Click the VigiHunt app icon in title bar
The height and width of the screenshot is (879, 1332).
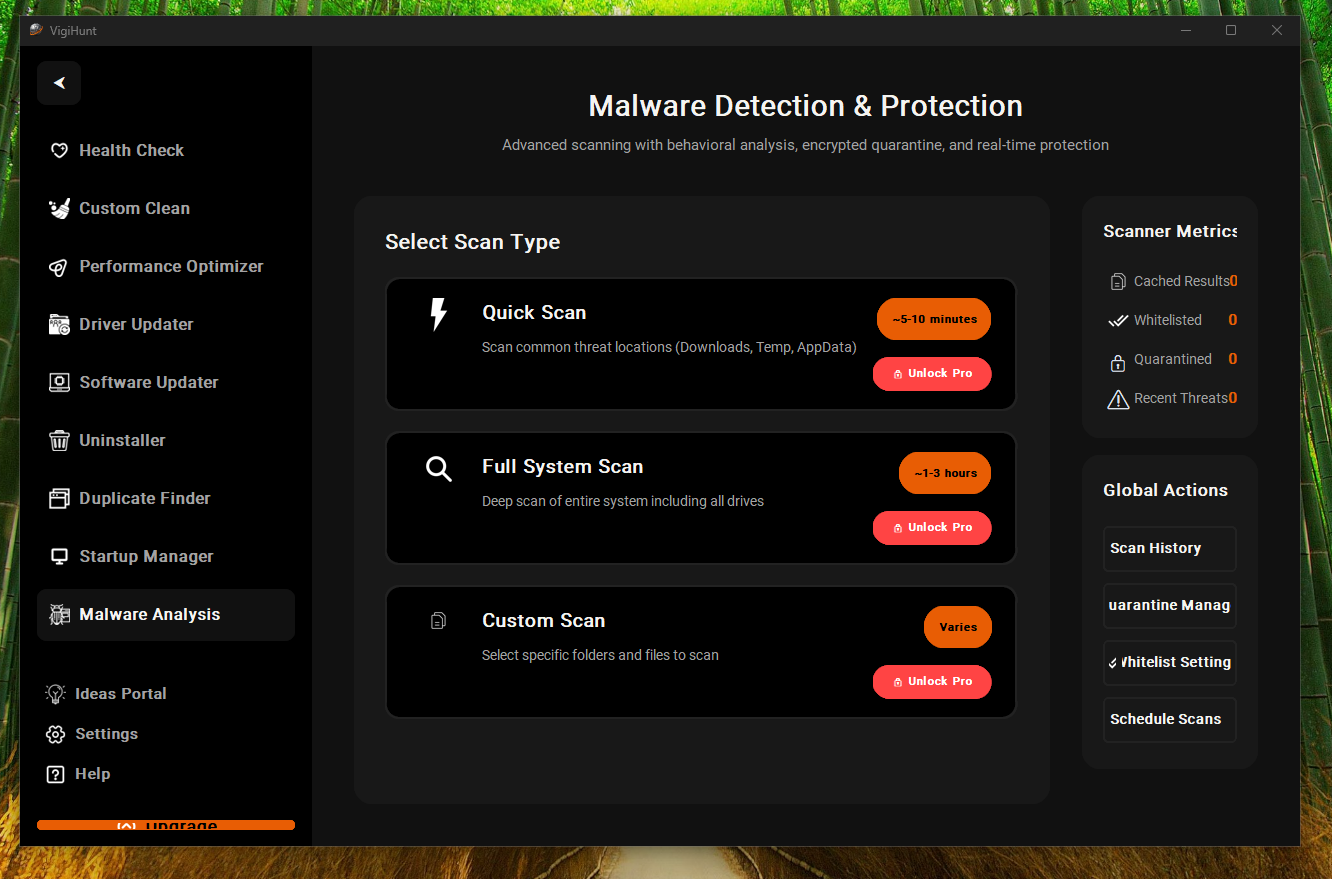pos(36,30)
